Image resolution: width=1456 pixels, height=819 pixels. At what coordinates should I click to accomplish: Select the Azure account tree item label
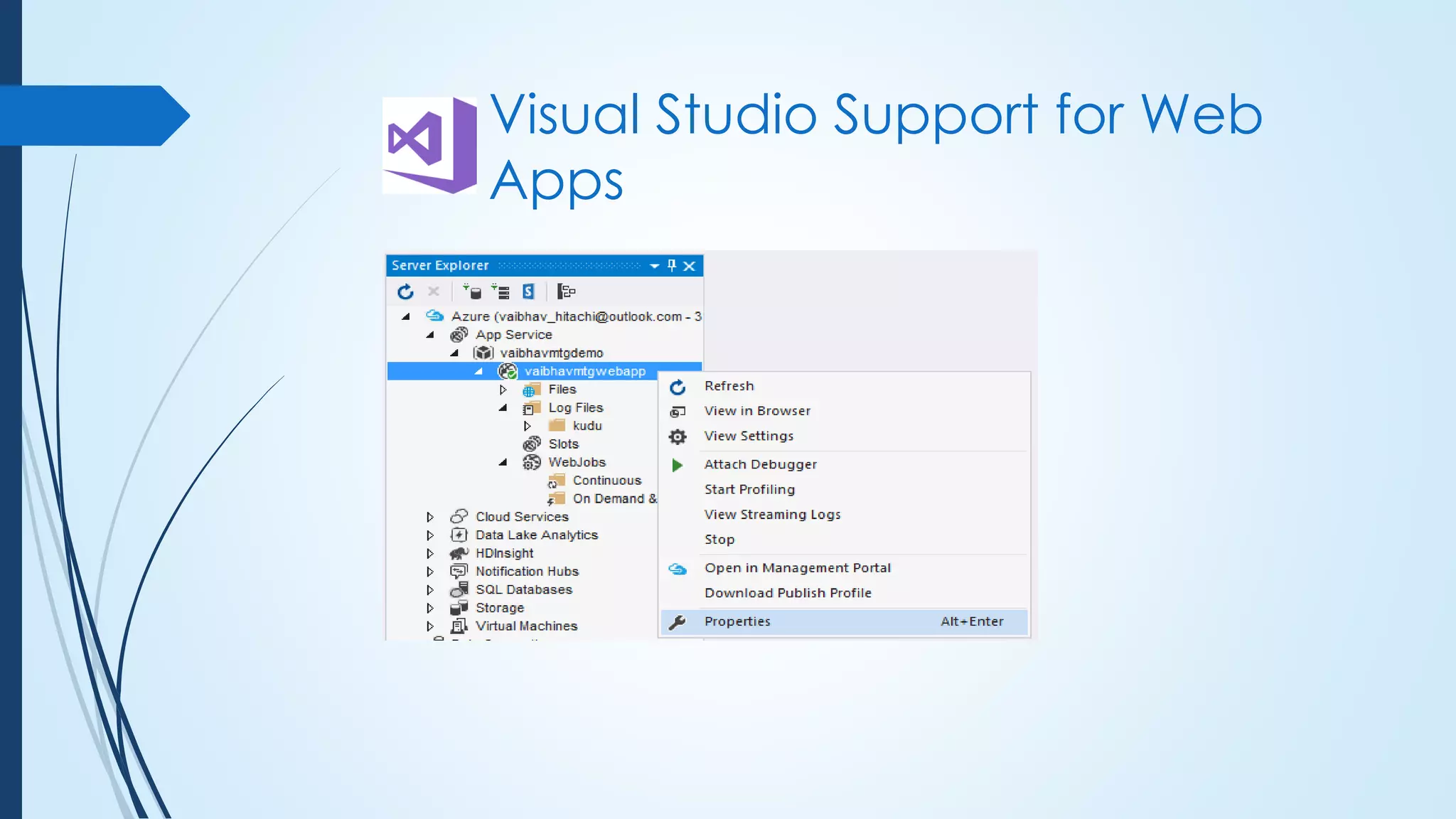coord(577,316)
